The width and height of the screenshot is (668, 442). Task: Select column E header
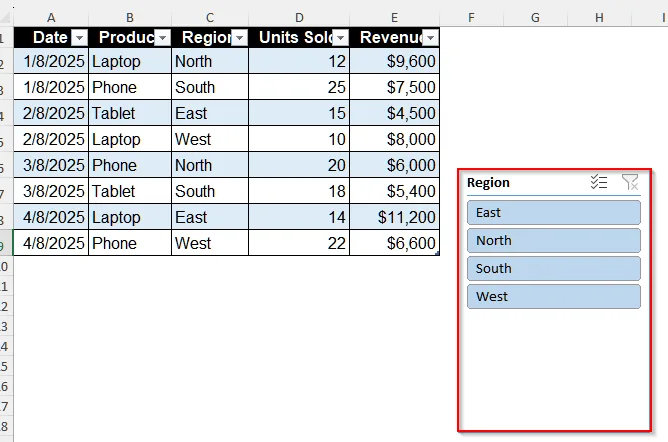394,18
